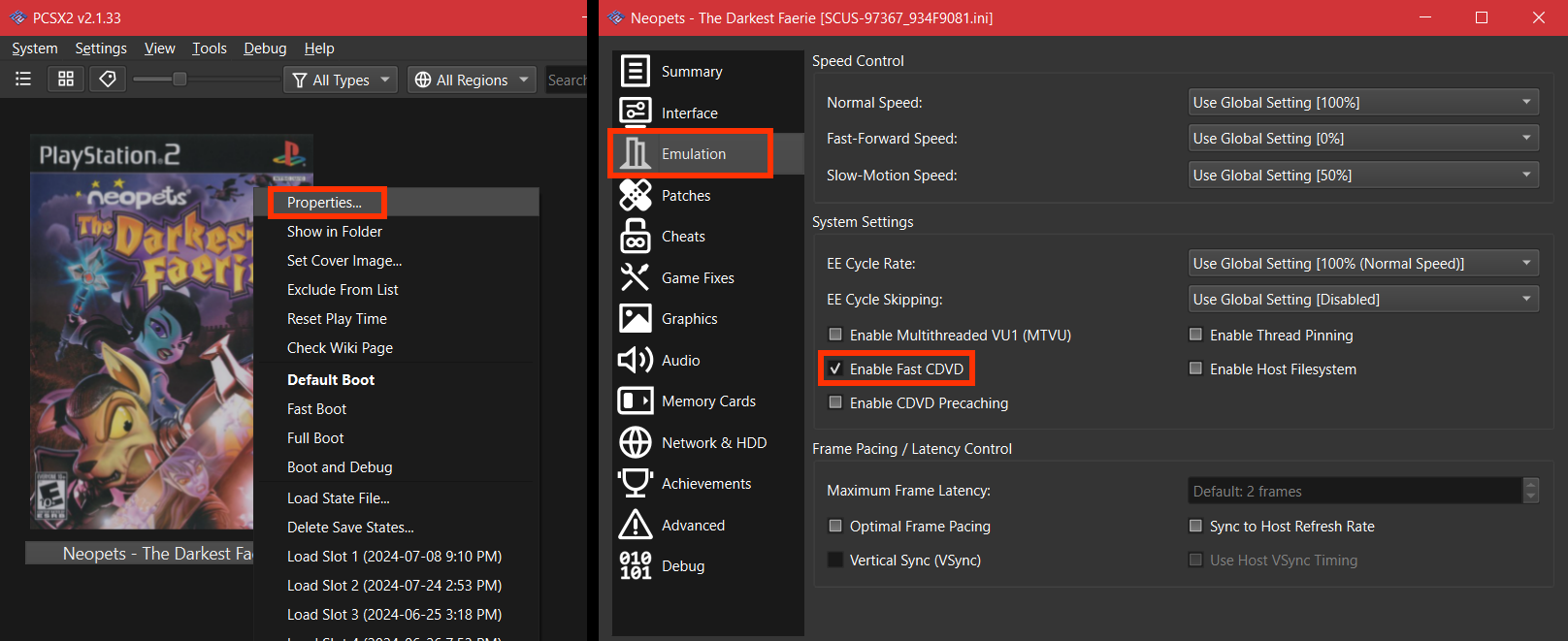Switch to game grid view icon
The width and height of the screenshot is (1568, 641).
click(x=66, y=79)
